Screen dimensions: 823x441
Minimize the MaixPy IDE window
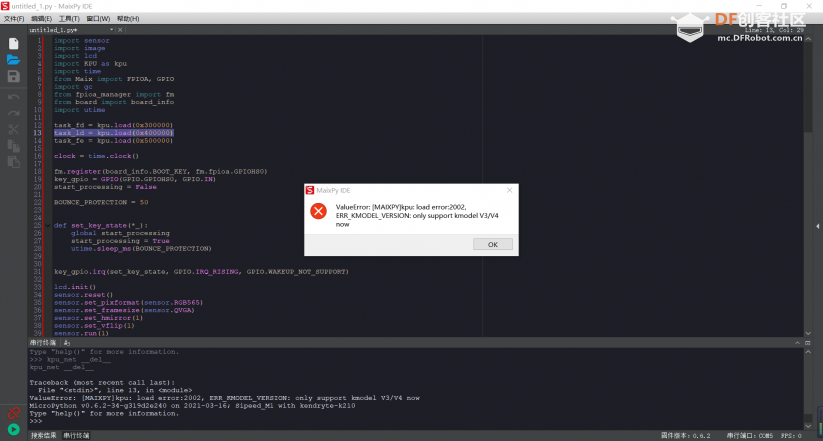(759, 6)
